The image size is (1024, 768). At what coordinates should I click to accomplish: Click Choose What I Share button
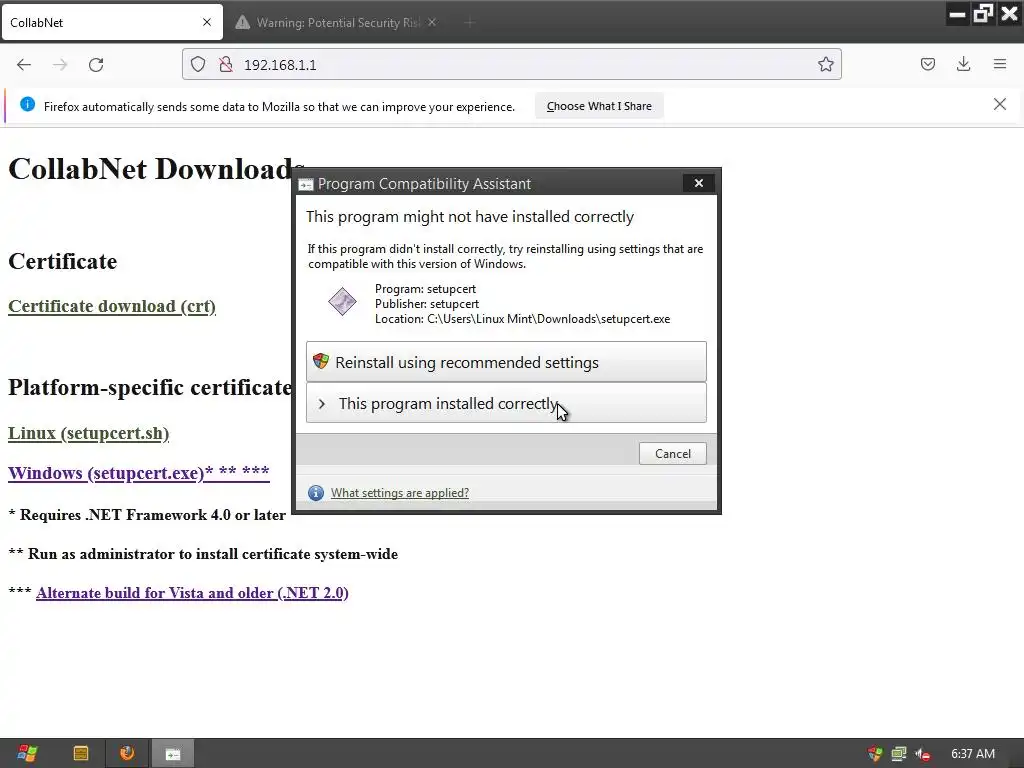click(599, 106)
